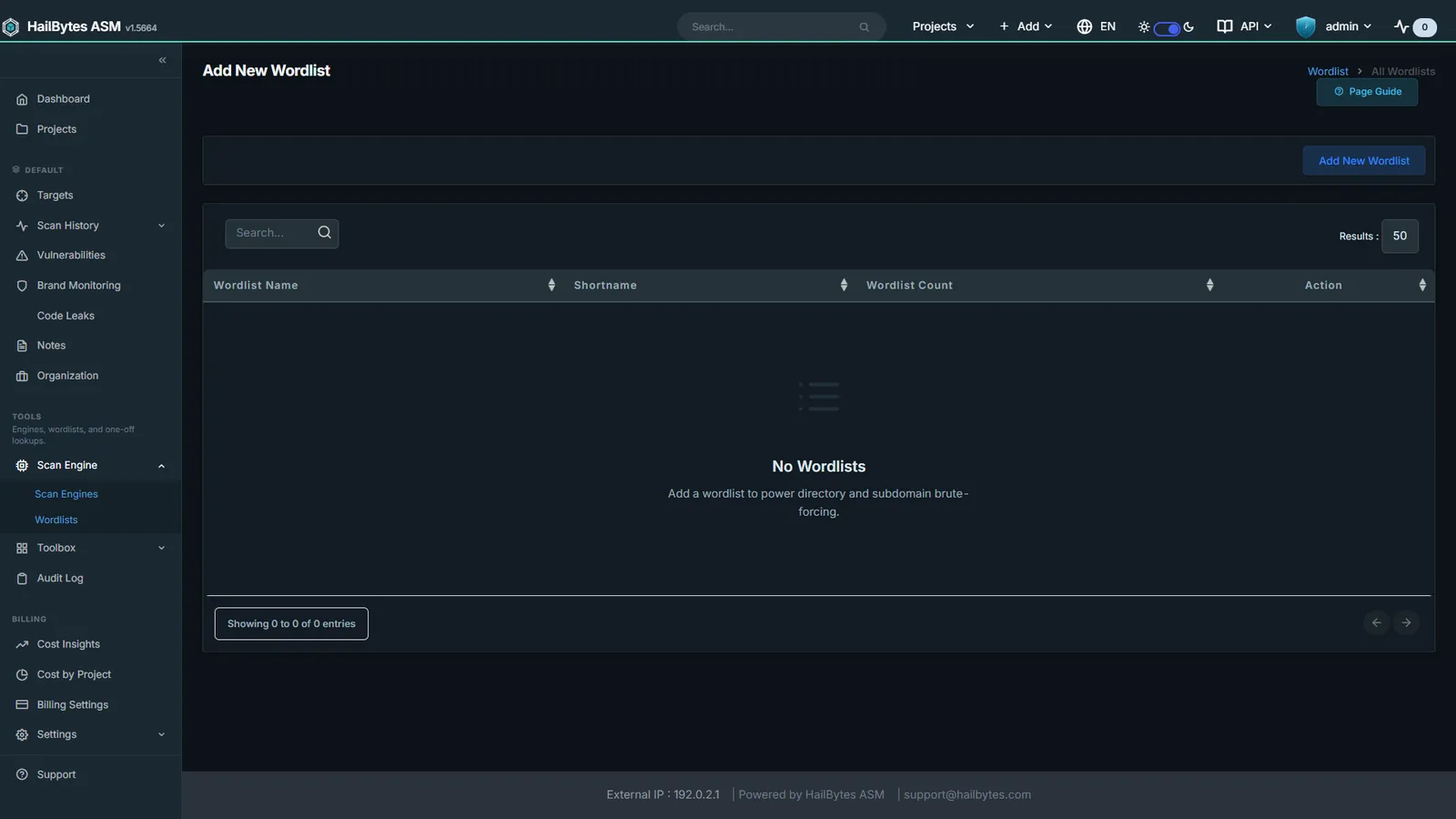
Task: Open Cost Insights from sidebar
Action: point(68,644)
